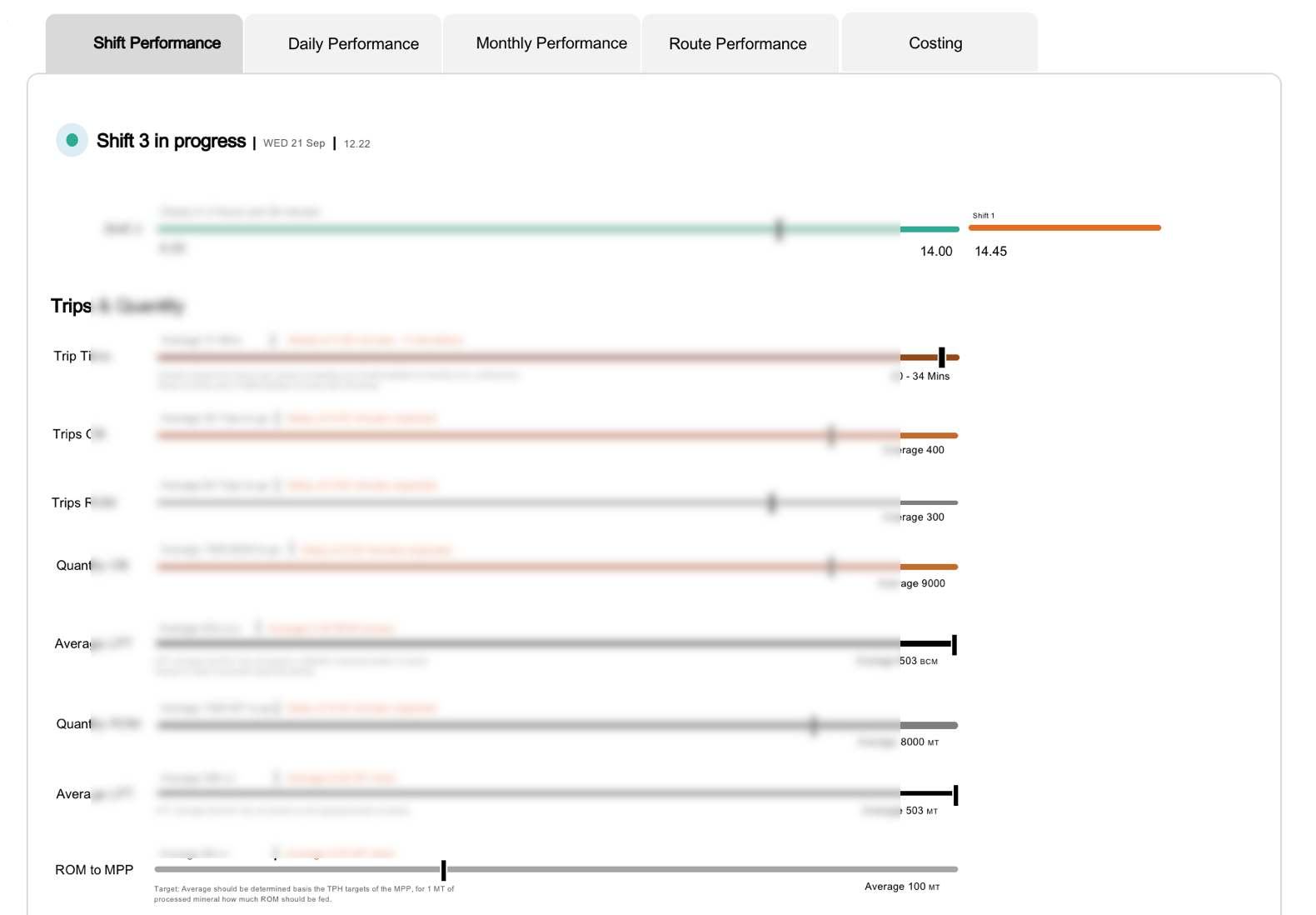The image size is (1316, 915).
Task: Click the "Average 100 MT" label
Action: click(x=901, y=887)
